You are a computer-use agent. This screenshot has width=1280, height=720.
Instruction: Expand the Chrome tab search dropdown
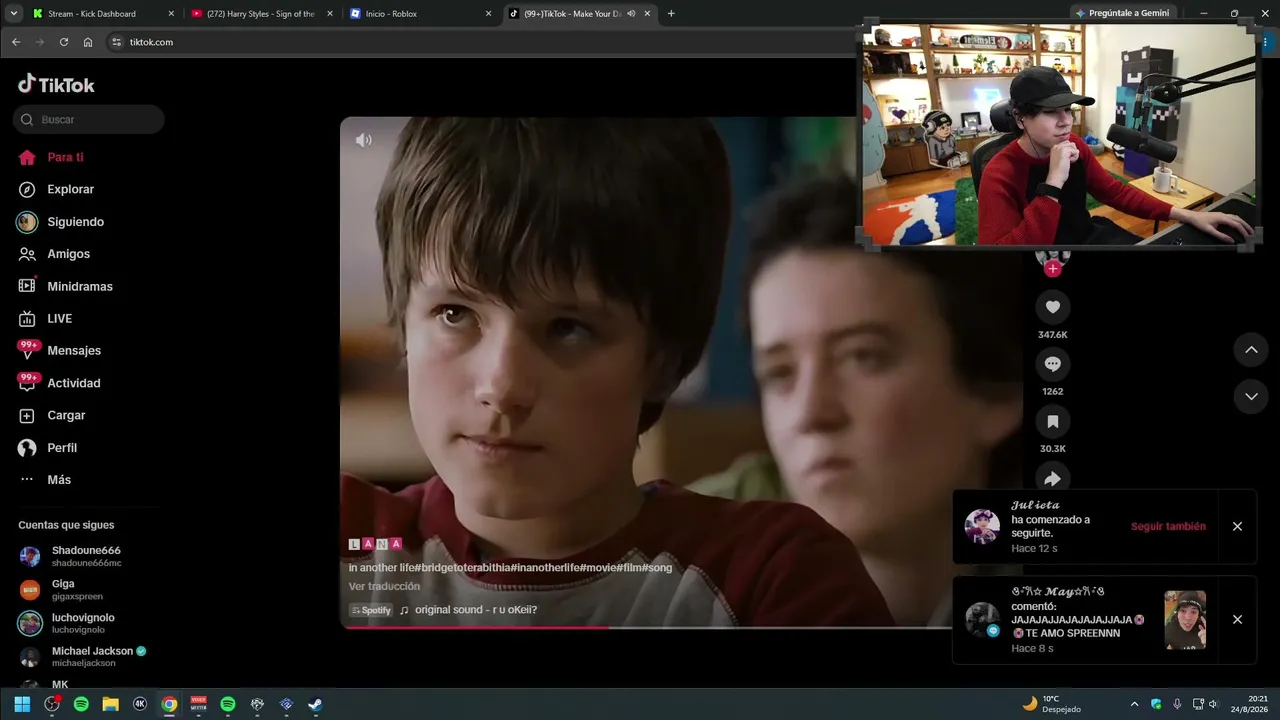click(x=14, y=14)
